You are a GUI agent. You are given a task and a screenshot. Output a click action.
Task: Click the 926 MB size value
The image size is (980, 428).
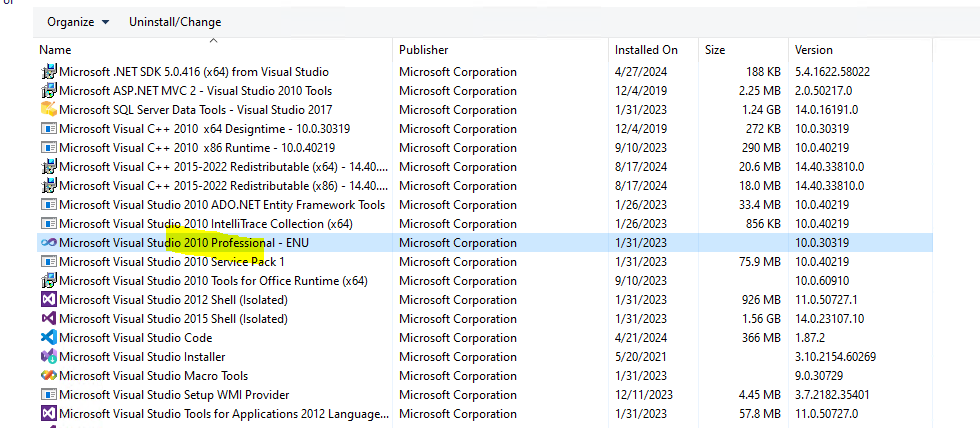click(x=761, y=300)
